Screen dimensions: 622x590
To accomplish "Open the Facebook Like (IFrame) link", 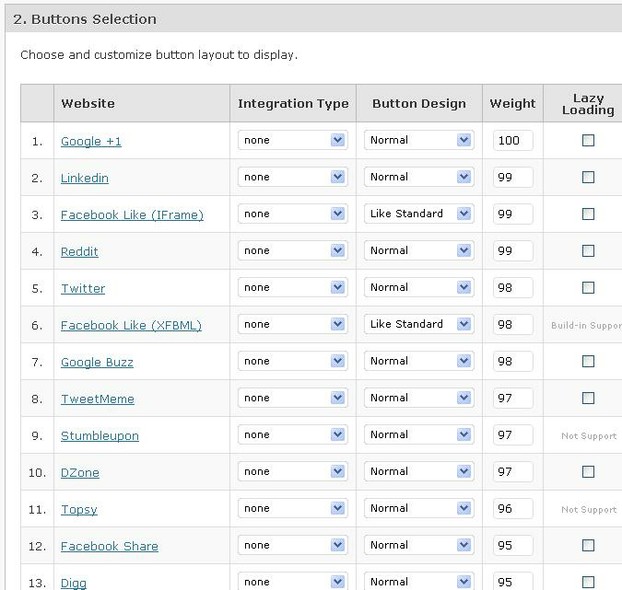I will tap(132, 215).
